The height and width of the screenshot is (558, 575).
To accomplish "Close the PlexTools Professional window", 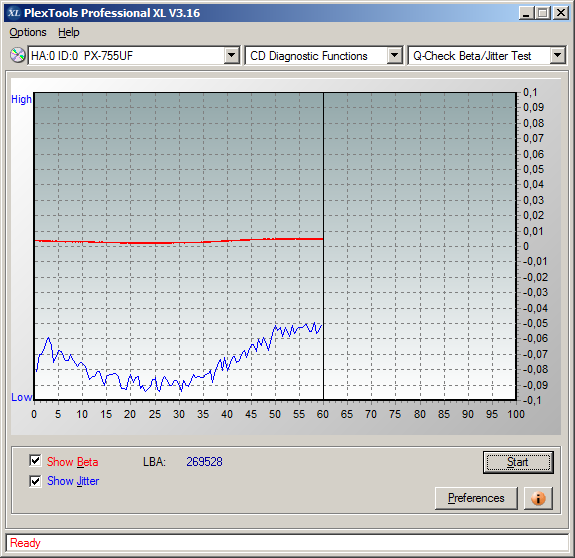I will tap(561, 13).
